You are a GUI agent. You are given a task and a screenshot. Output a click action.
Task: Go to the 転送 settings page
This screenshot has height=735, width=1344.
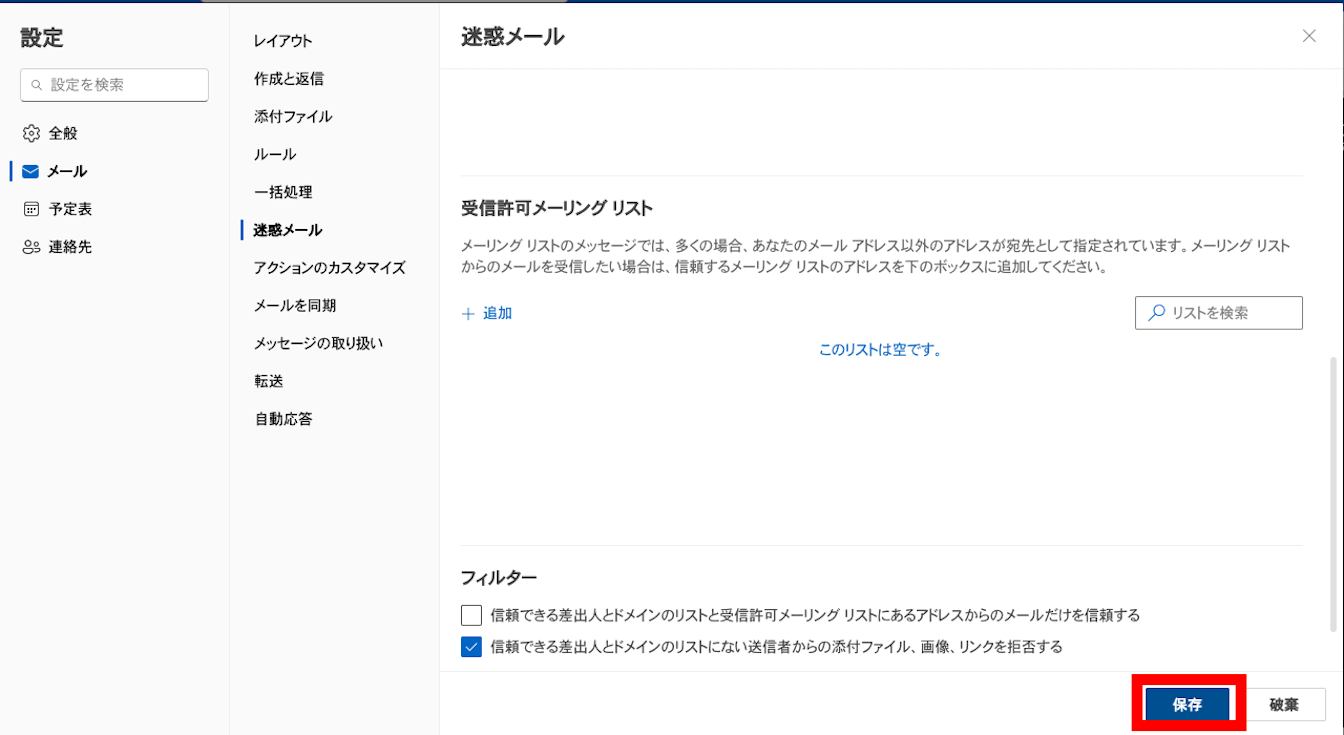point(268,381)
